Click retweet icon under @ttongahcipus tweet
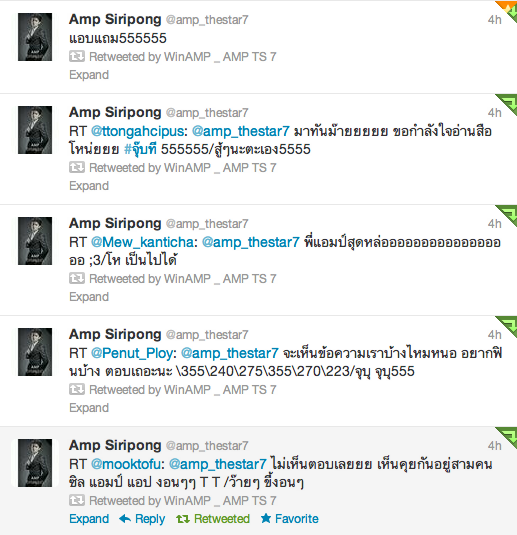517x535 pixels. pyautogui.click(x=77, y=167)
